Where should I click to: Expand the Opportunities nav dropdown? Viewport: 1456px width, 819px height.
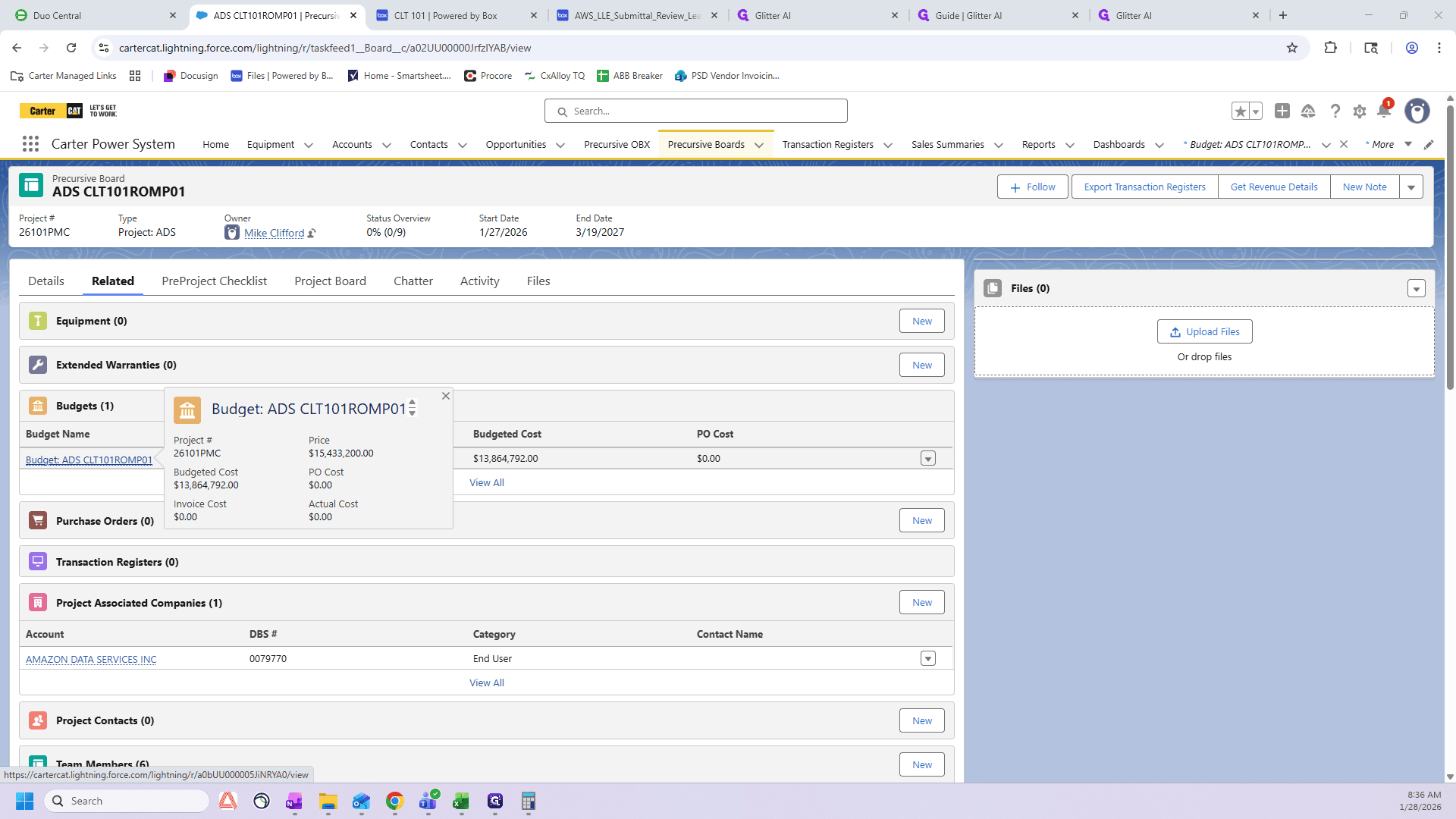pyautogui.click(x=560, y=145)
